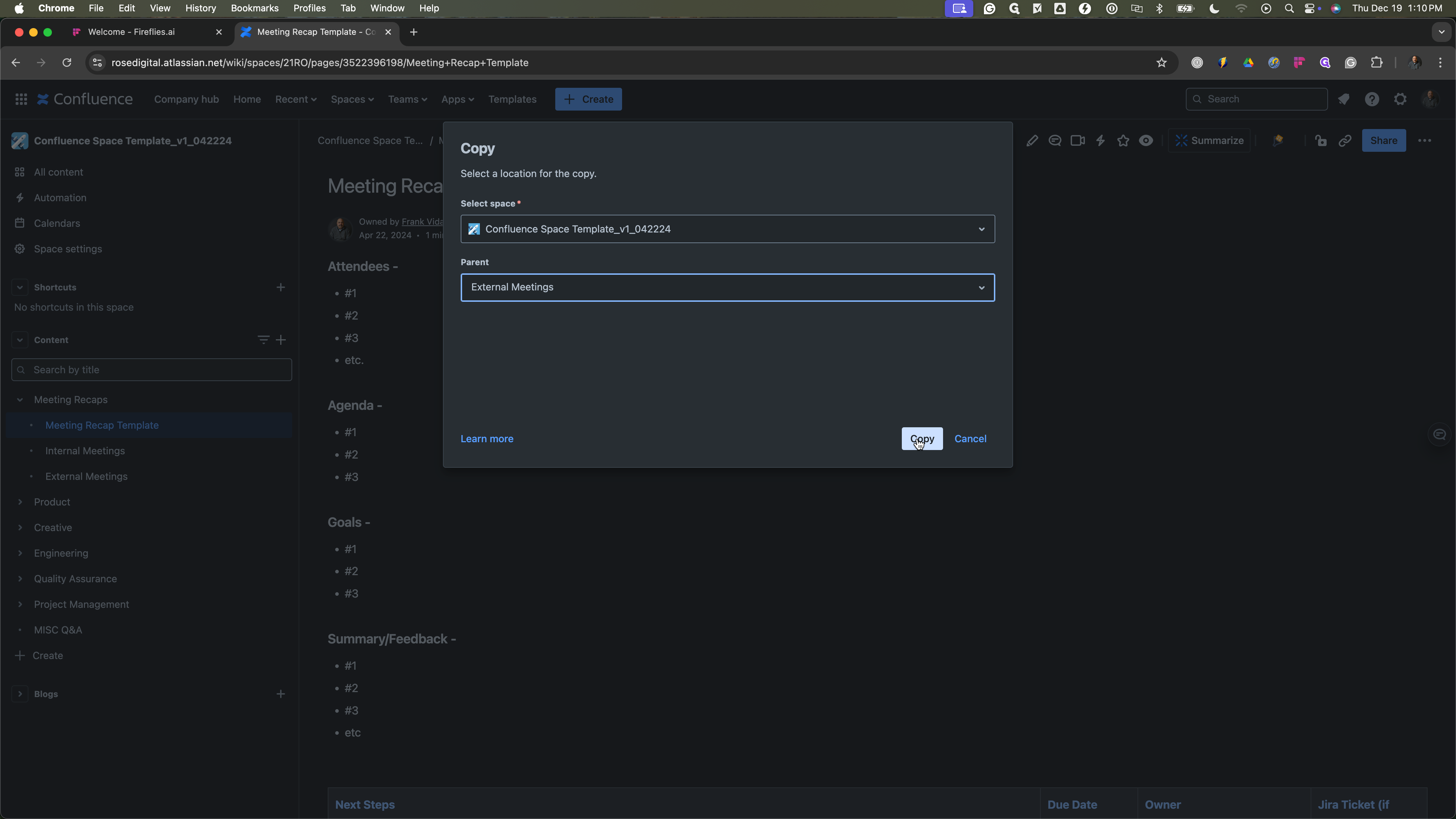Collapse the Shortcuts section
This screenshot has height=819, width=1456.
(20, 287)
